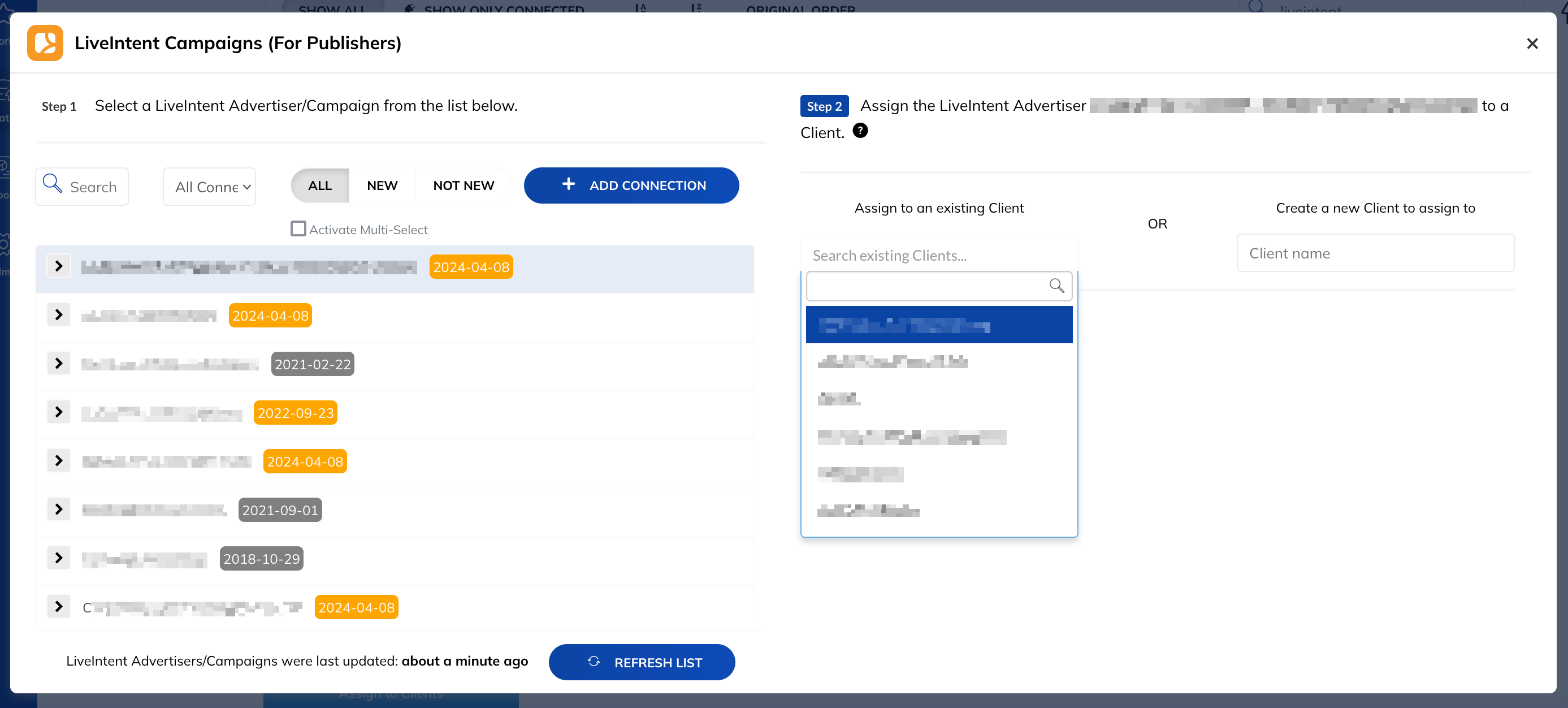Expand the advertiser row dated 2018-10-29
Viewport: 1568px width, 708px height.
58,557
